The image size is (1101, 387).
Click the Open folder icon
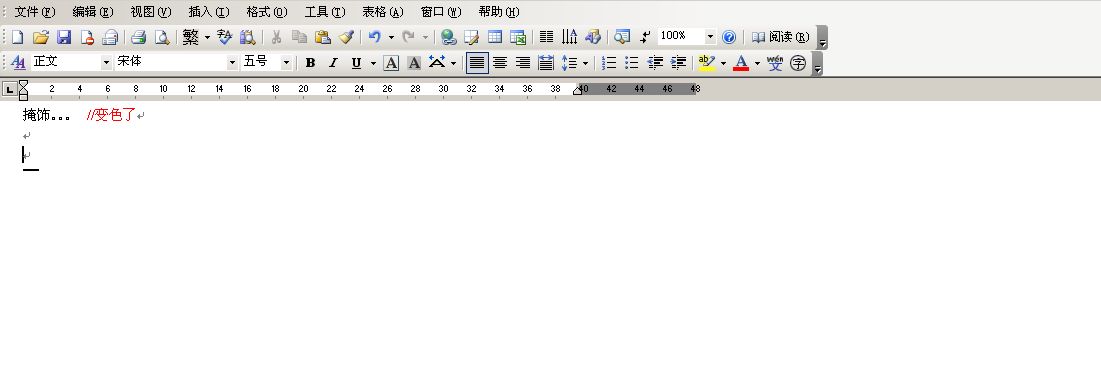click(x=41, y=37)
